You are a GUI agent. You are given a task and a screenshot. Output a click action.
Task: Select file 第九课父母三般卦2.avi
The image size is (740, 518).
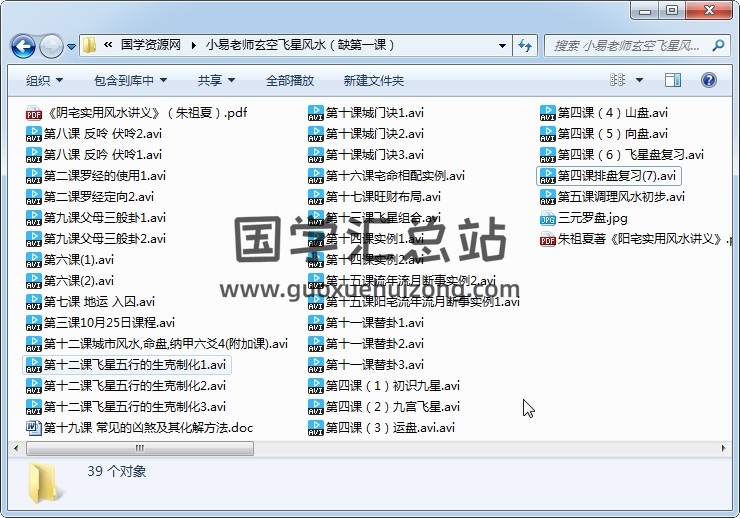tap(96, 239)
